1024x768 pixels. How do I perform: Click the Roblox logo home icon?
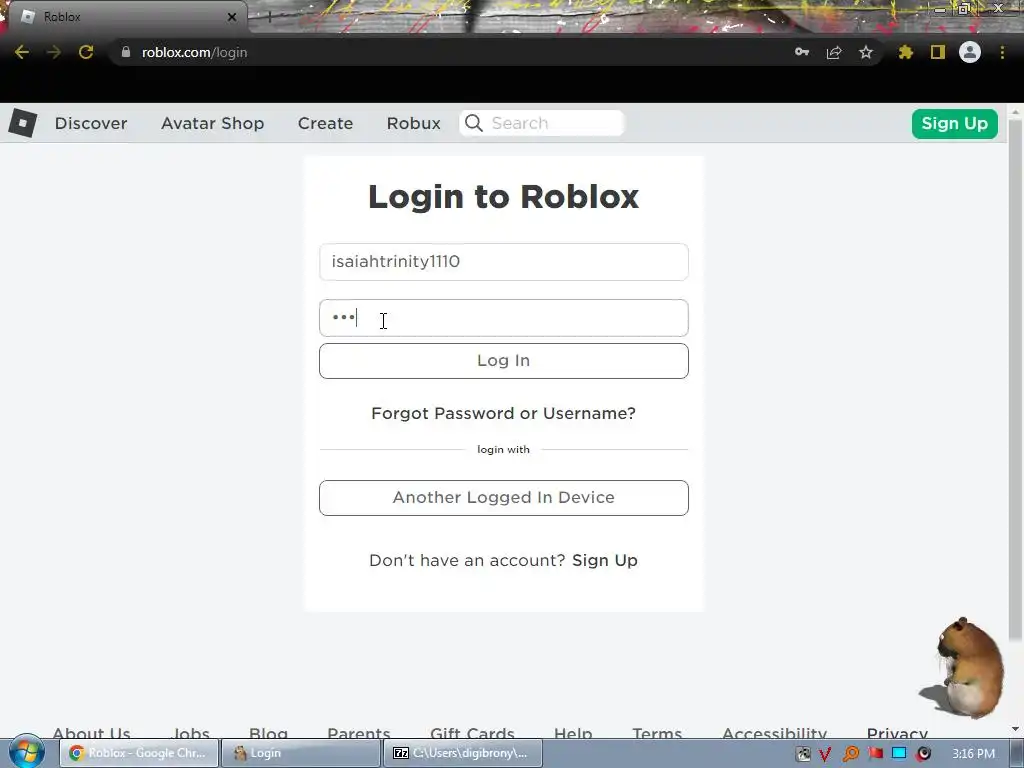22,123
